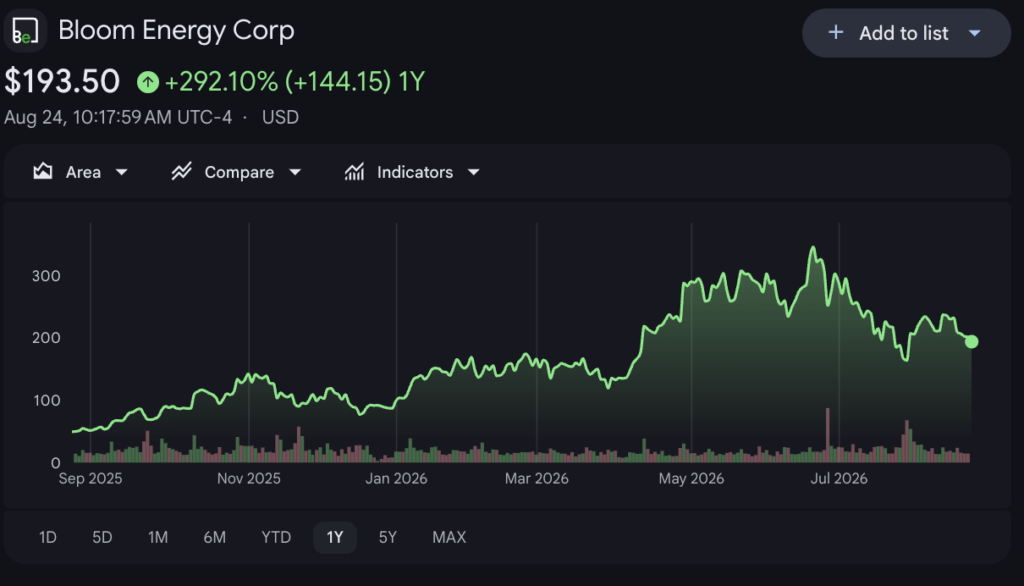This screenshot has height=586, width=1024.
Task: Switch to the 1D time range
Action: pyautogui.click(x=48, y=538)
